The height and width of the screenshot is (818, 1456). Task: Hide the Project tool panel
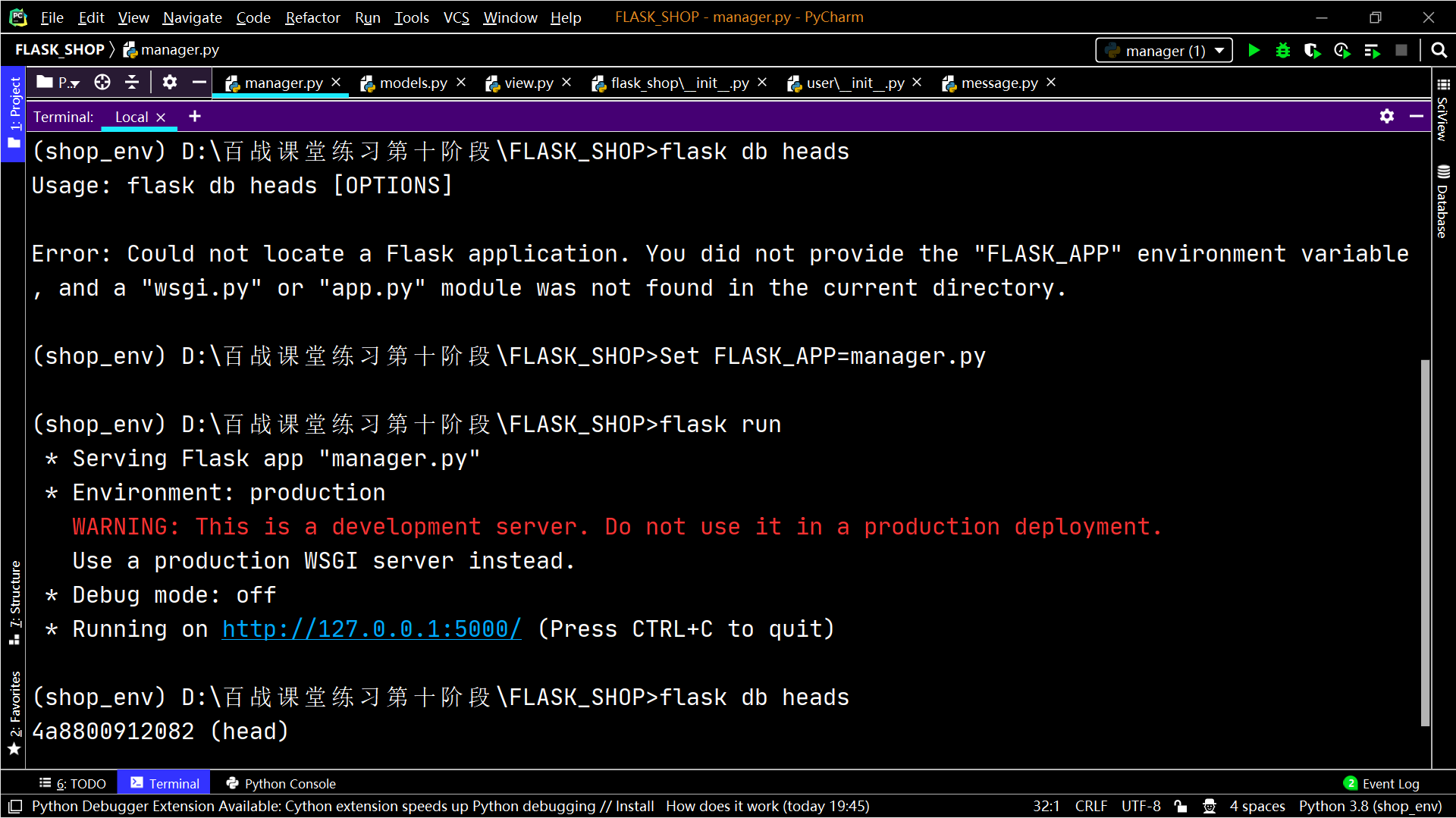(199, 82)
